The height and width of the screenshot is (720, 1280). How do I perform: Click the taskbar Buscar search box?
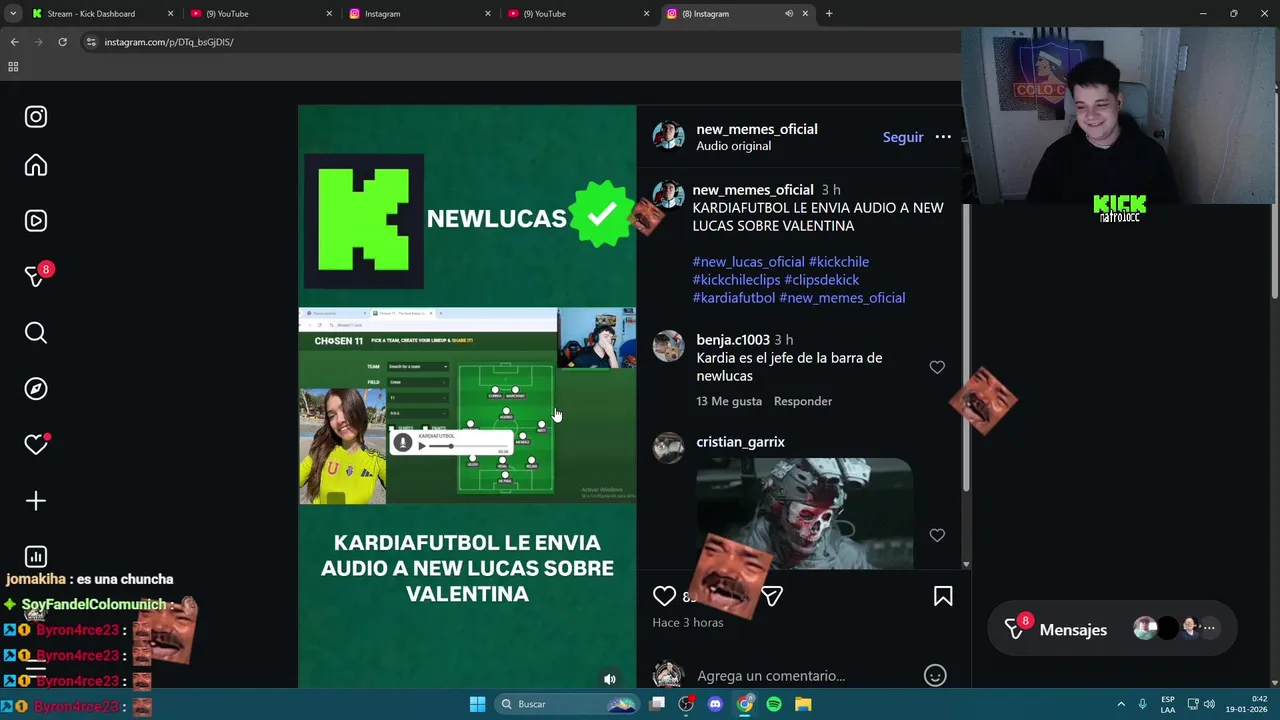(x=567, y=704)
